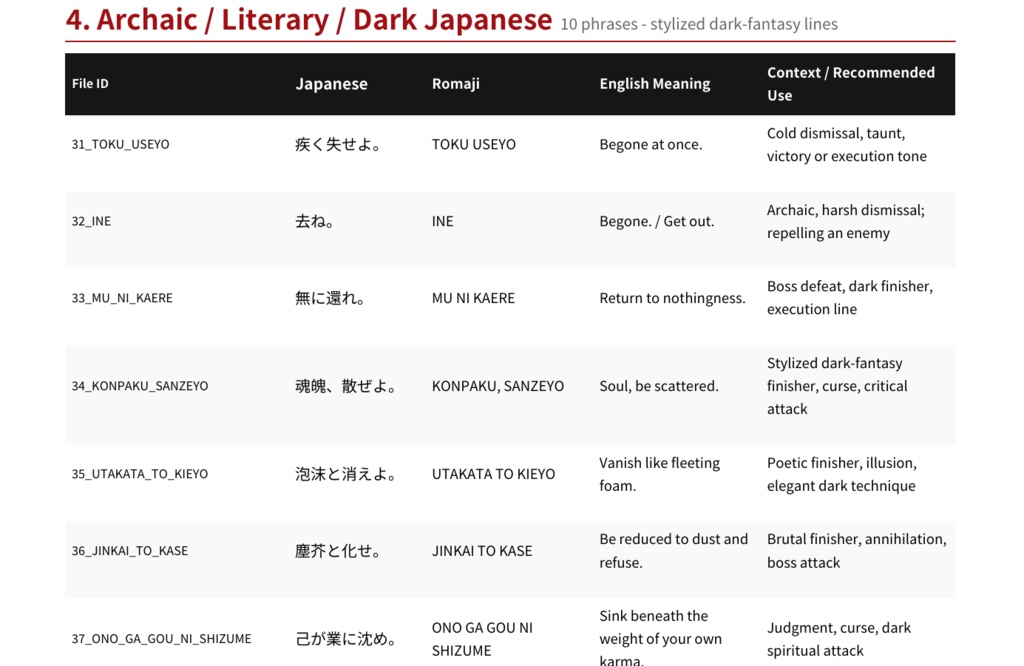Click the context "Judgment, curse, dark spiritual attack"
This screenshot has width=1024, height=666.
[839, 639]
